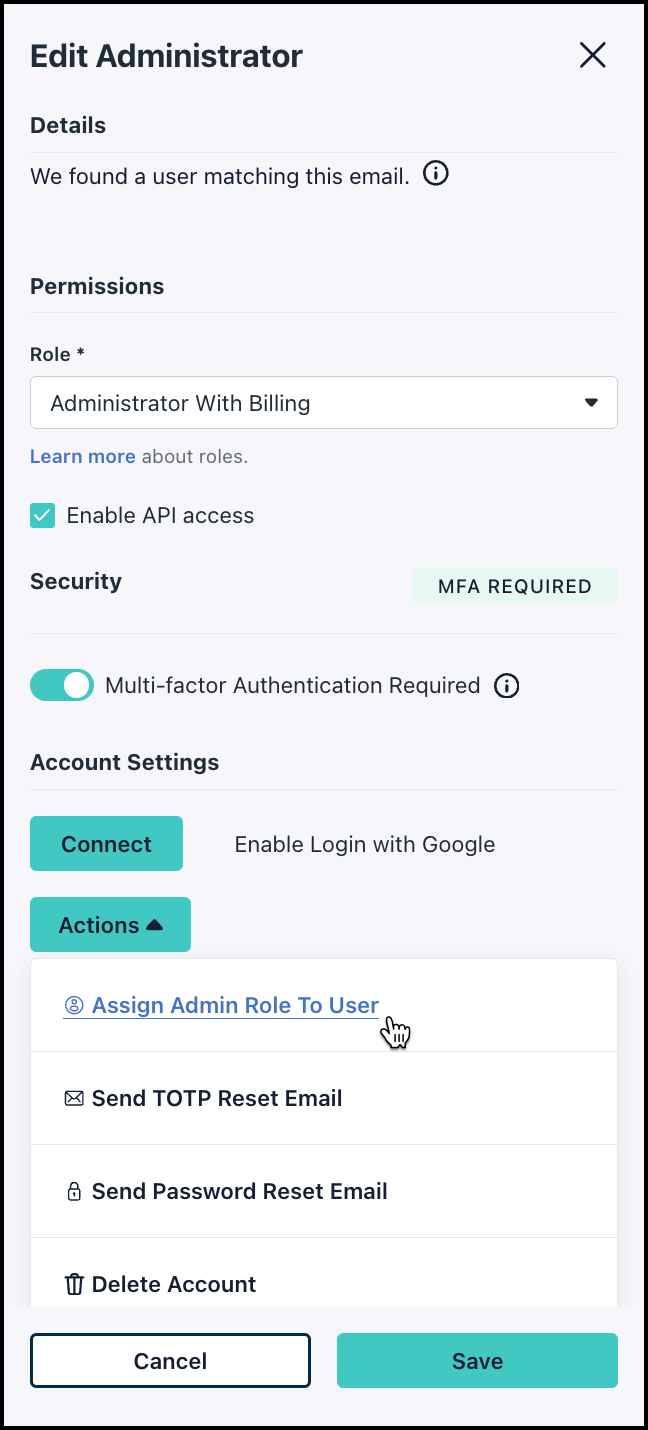648x1430 pixels.
Task: Click the trash icon for Delete Account
Action: coord(74,1285)
